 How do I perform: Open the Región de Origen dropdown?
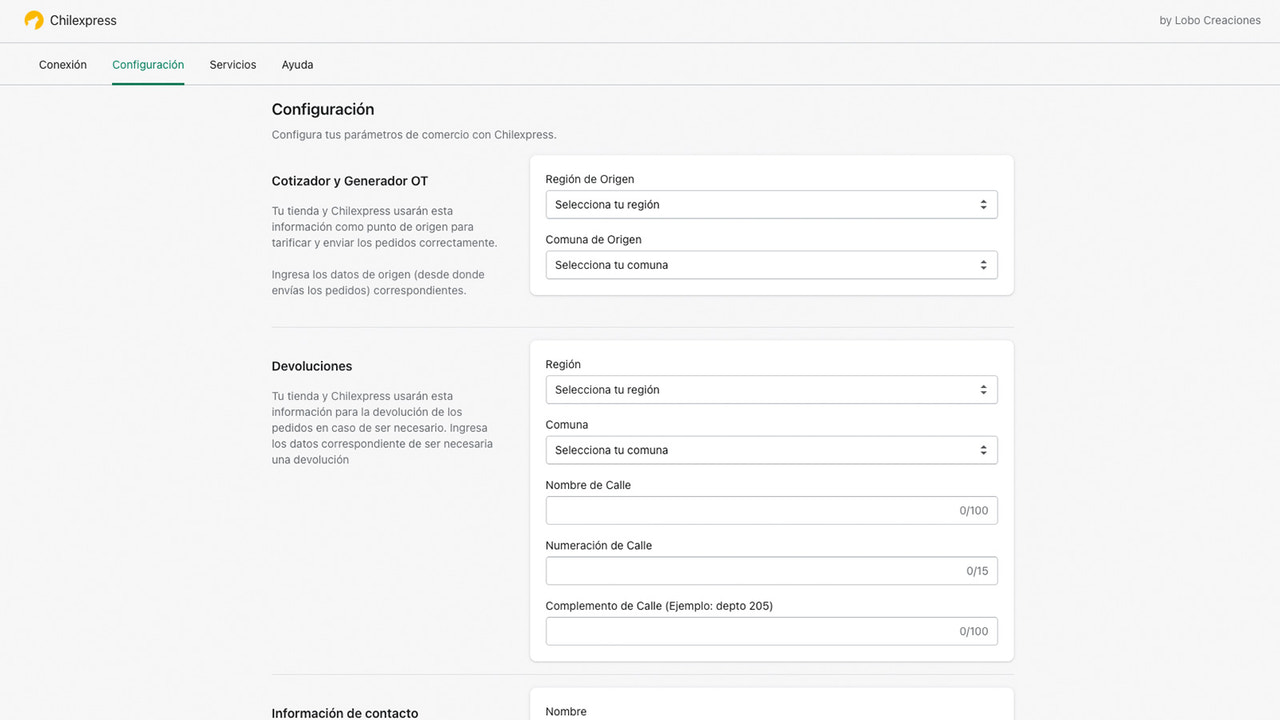pyautogui.click(x=770, y=204)
